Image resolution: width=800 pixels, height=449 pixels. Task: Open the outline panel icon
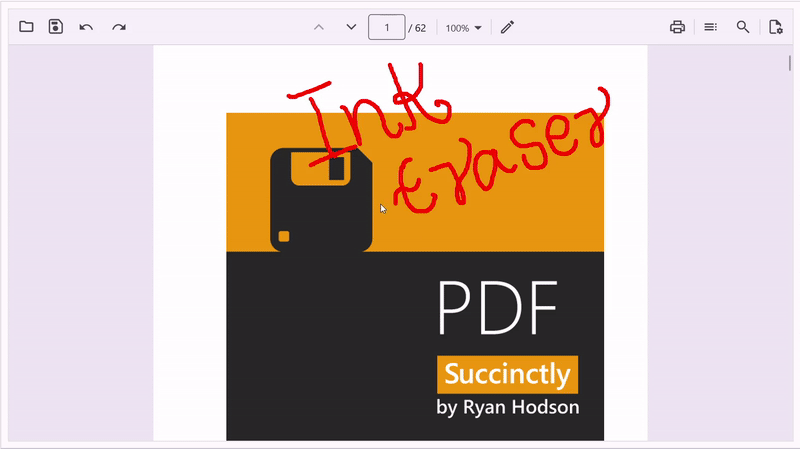(x=710, y=27)
